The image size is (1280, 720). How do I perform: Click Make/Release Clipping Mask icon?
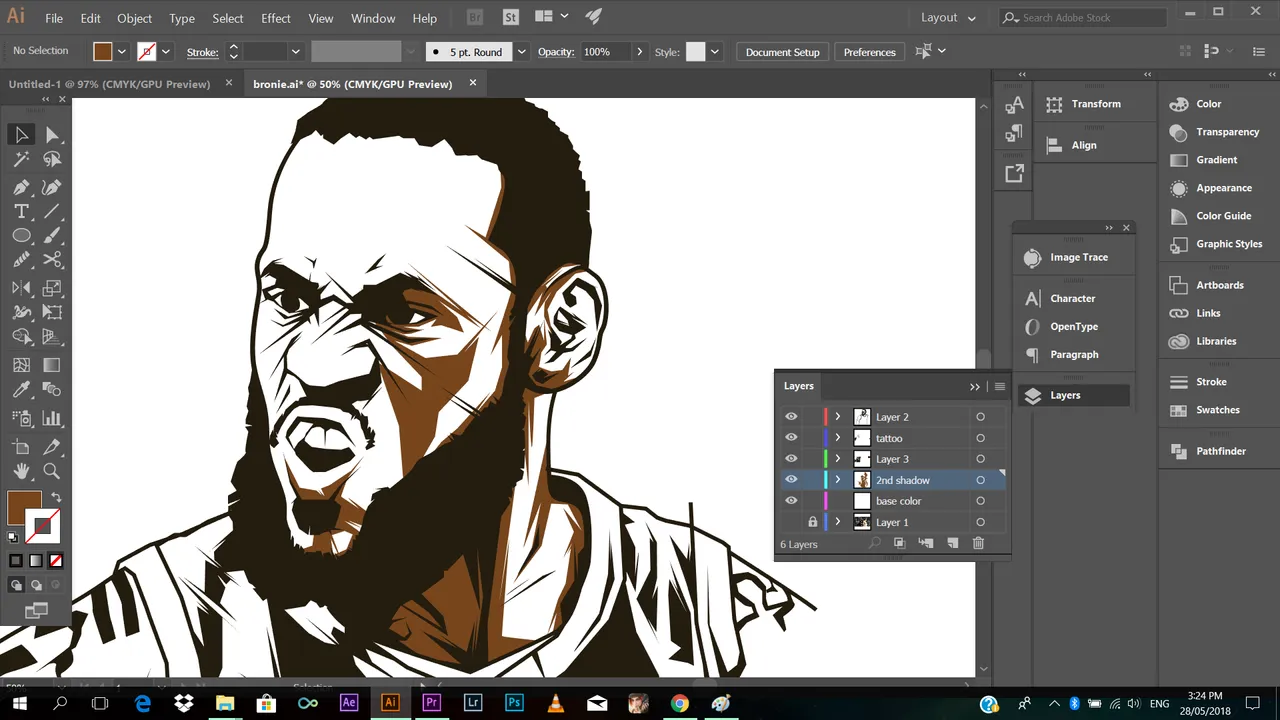[899, 543]
